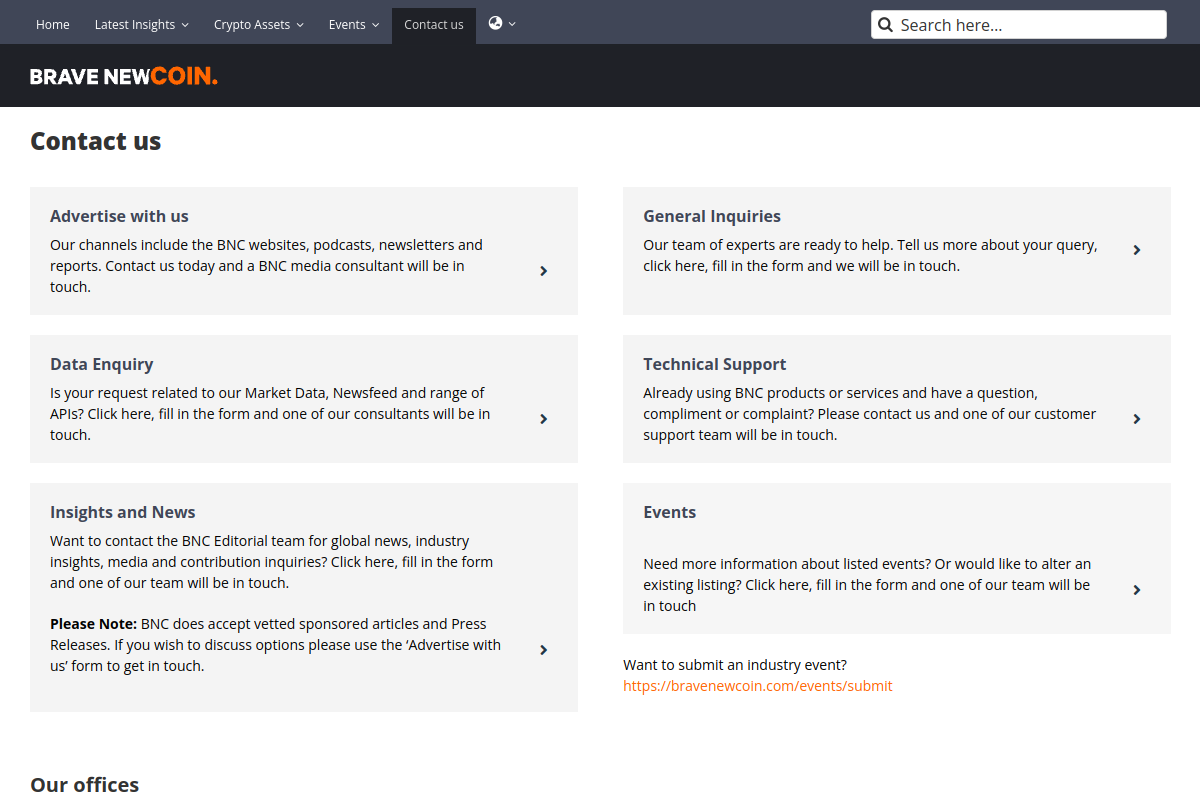
Task: Expand the Crypto Assets menu
Action: (258, 25)
